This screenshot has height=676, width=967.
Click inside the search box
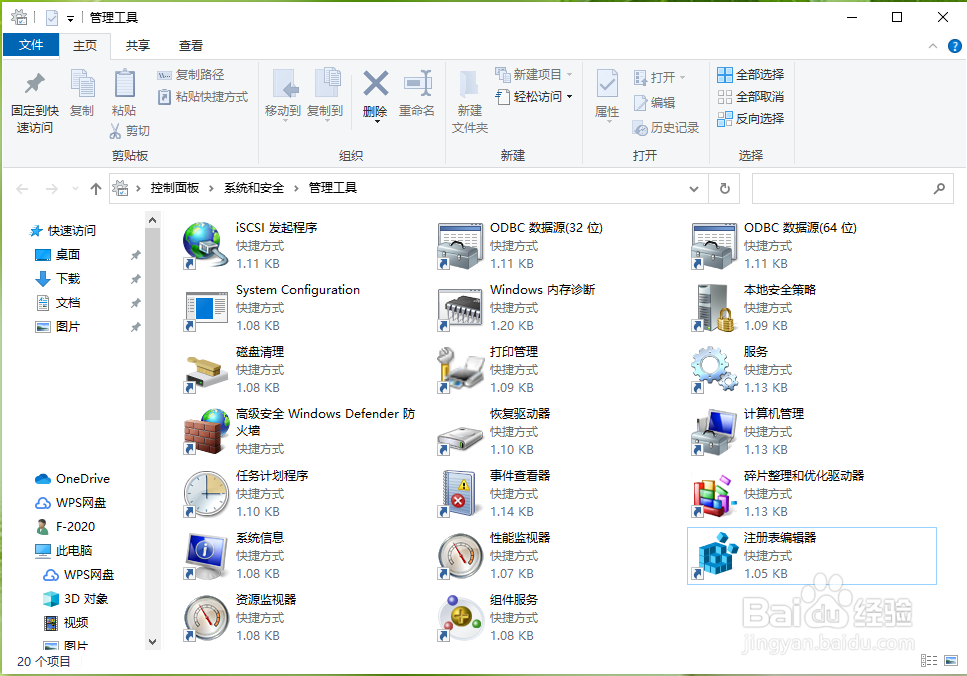[x=850, y=188]
